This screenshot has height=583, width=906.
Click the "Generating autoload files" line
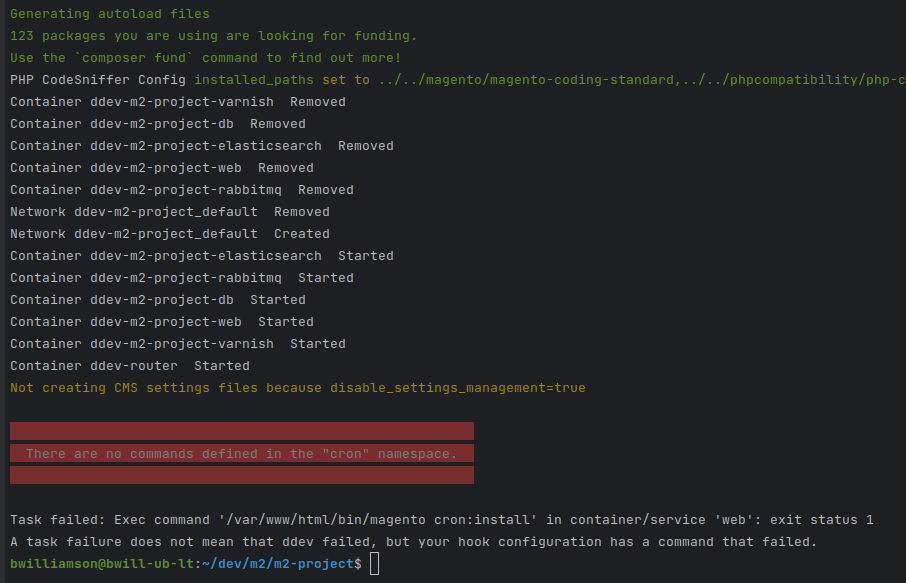[x=110, y=14]
